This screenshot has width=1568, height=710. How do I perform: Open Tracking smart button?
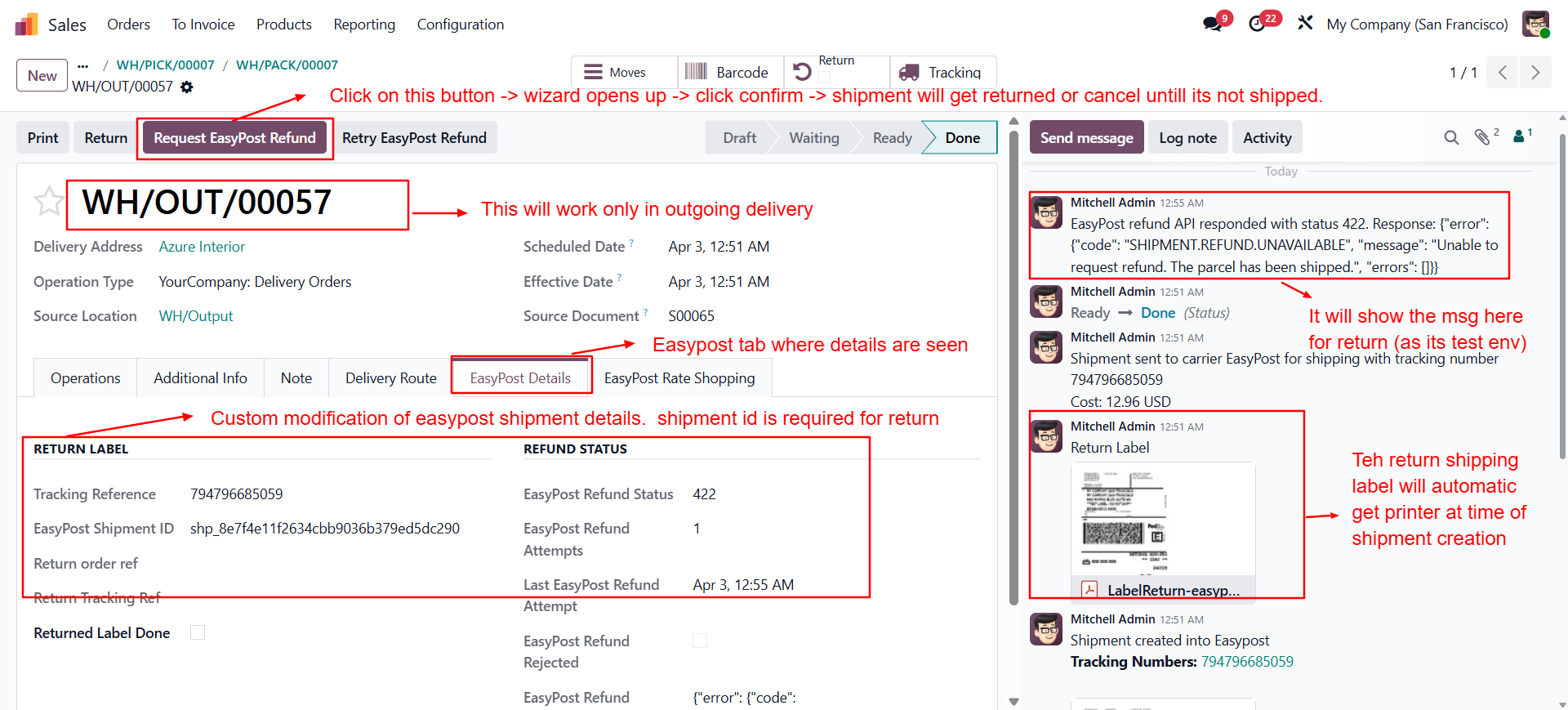pyautogui.click(x=943, y=72)
